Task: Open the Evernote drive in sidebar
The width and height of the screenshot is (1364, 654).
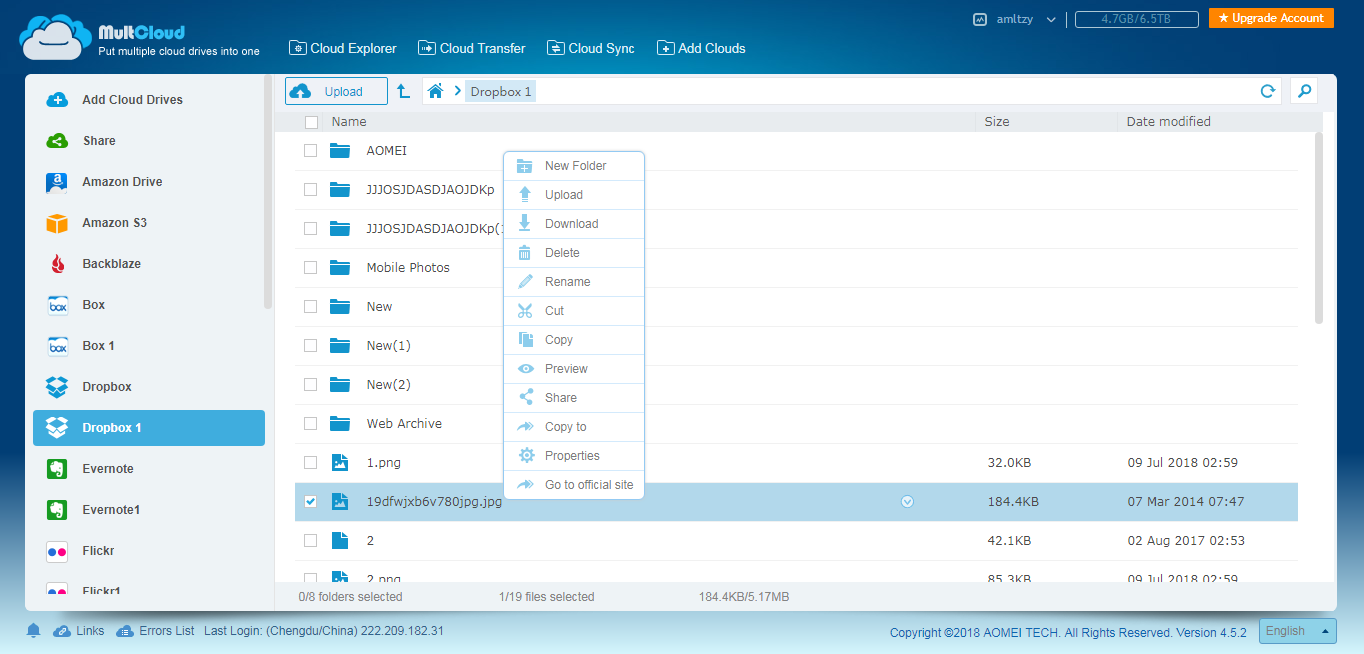Action: pyautogui.click(x=107, y=469)
